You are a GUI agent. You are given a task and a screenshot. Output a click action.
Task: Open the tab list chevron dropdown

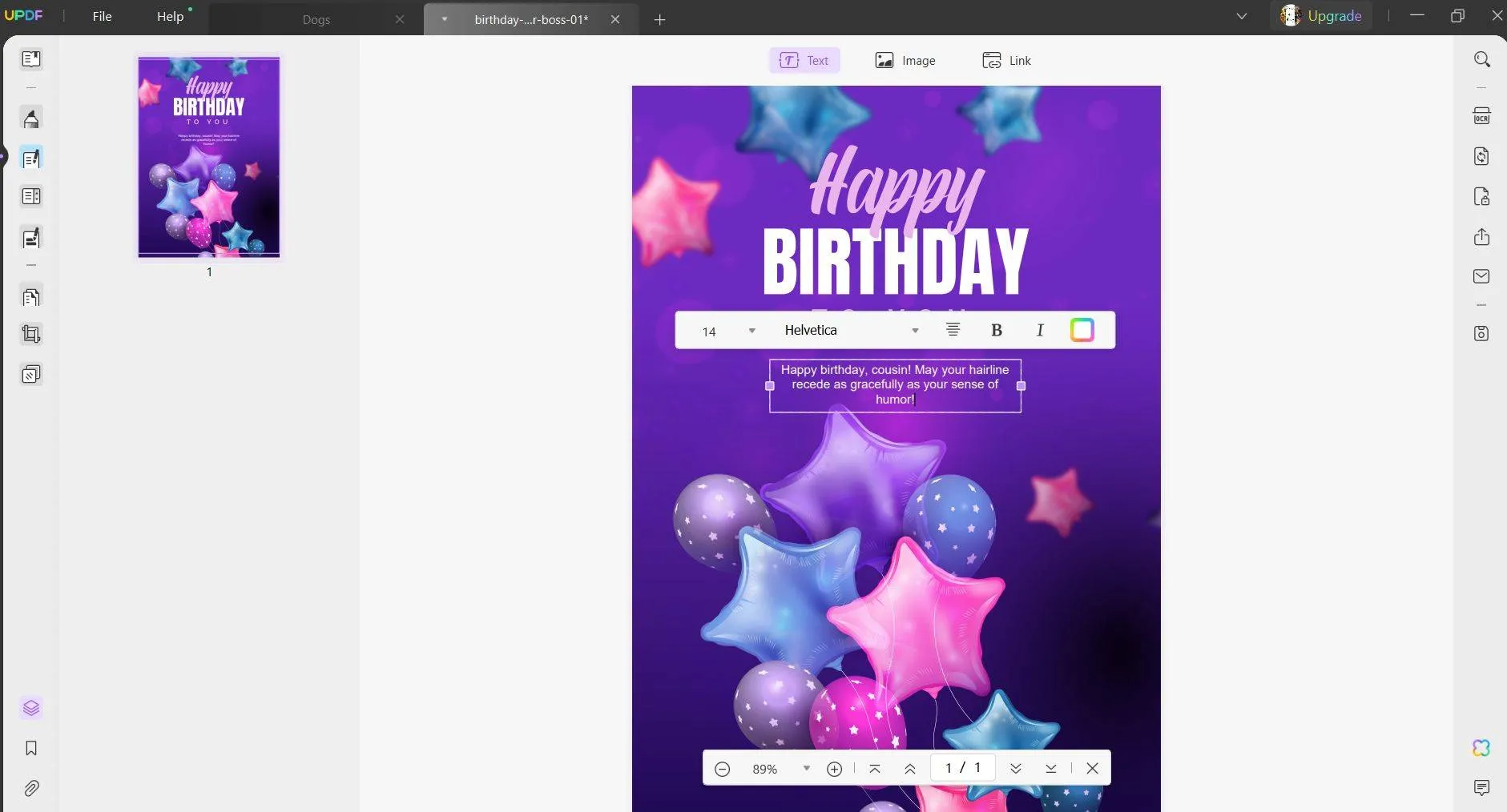click(1242, 16)
